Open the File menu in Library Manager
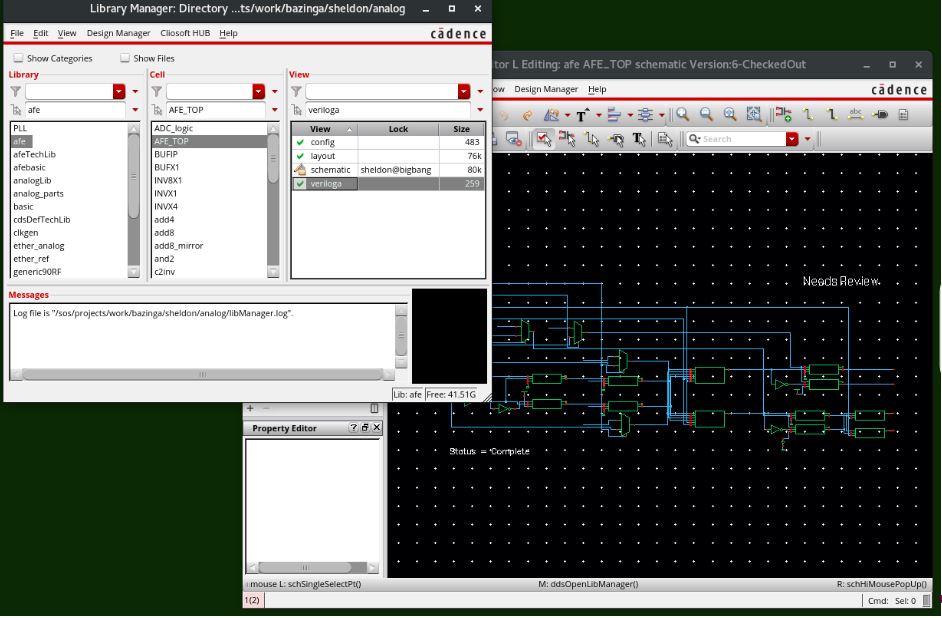The width and height of the screenshot is (942, 618). (x=17, y=33)
